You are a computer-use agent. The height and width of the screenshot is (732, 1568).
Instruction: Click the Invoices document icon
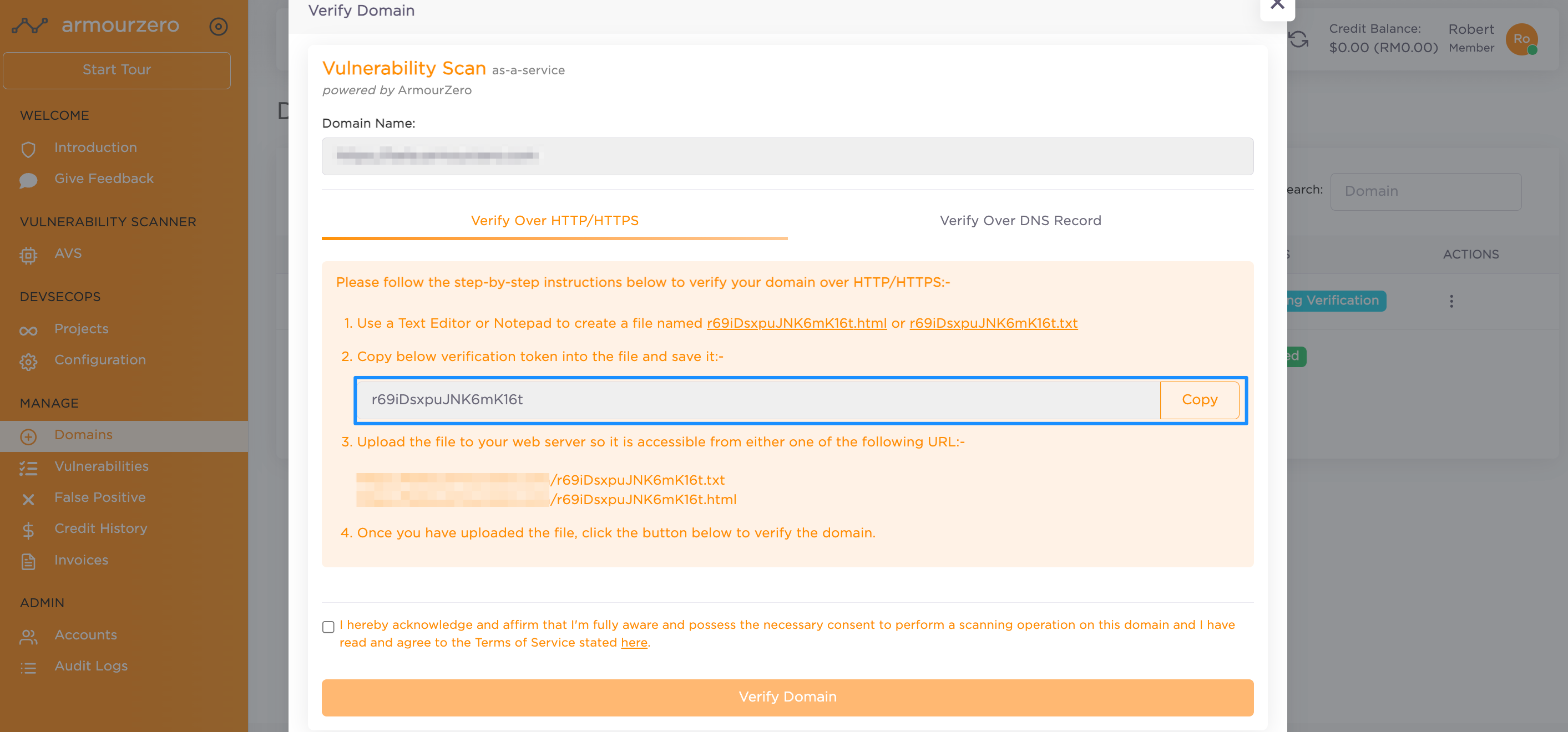click(28, 562)
